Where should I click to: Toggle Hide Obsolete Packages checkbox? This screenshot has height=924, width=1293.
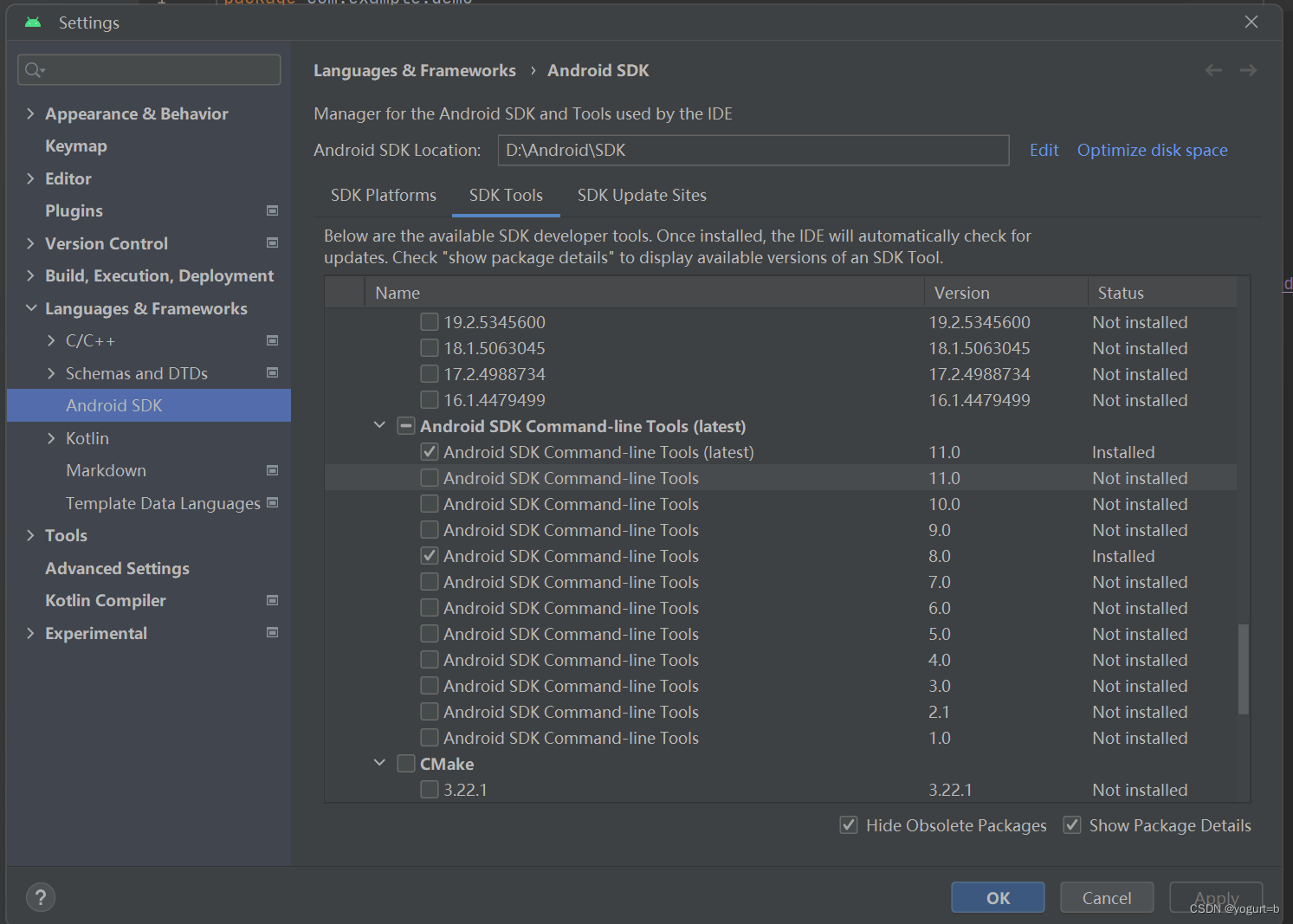[849, 825]
